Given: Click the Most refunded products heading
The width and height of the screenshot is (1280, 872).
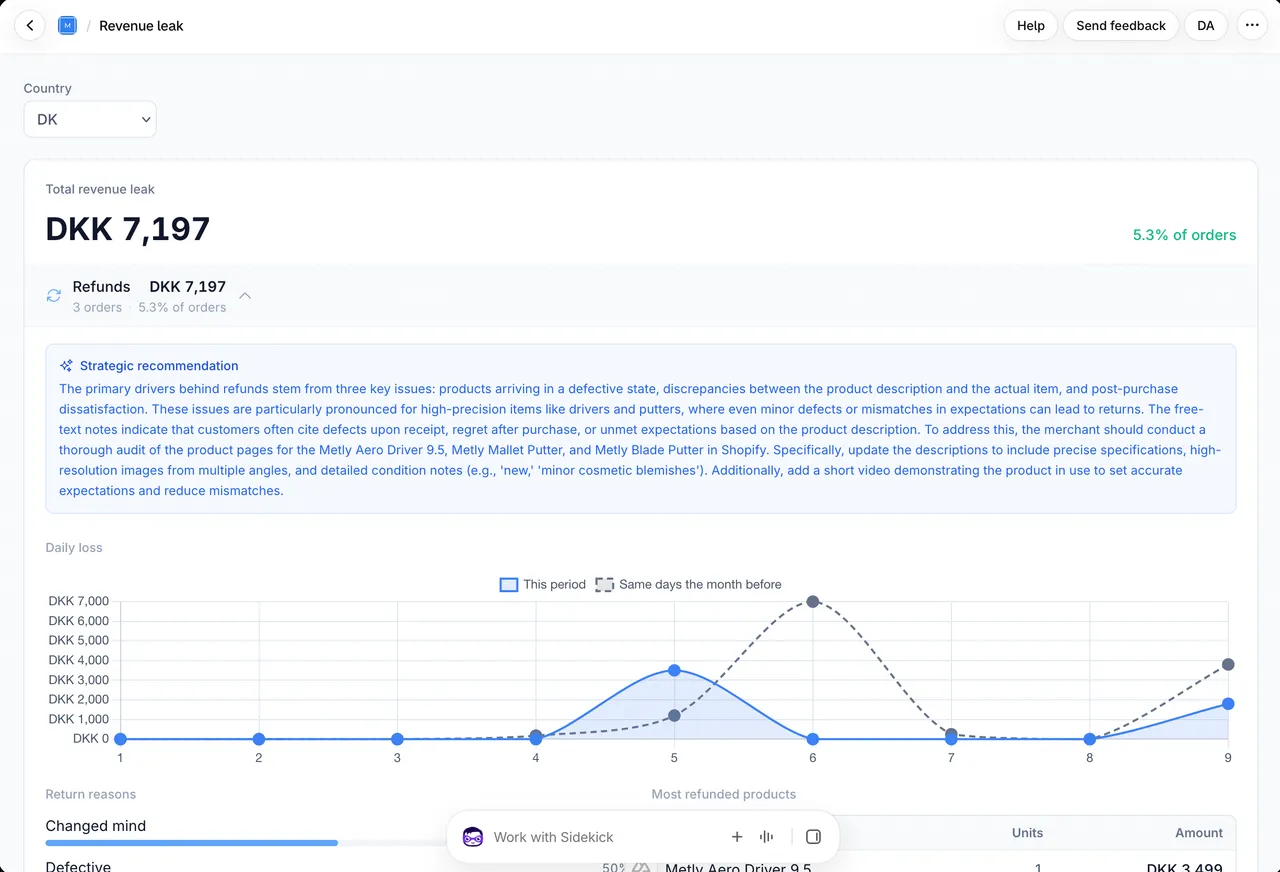Looking at the screenshot, I should tap(724, 794).
